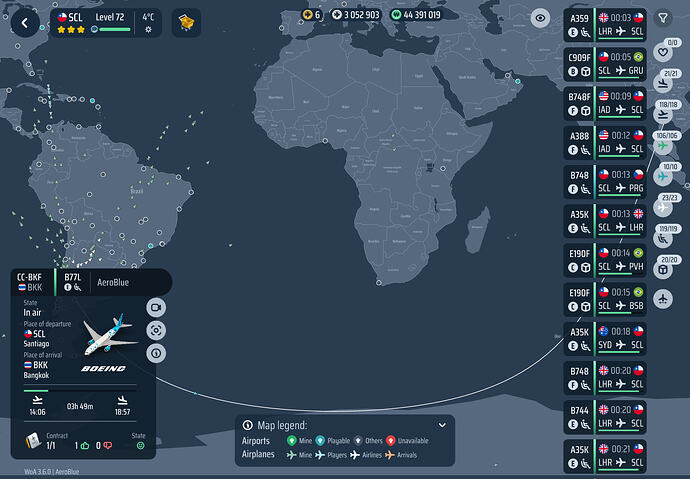
Task: Click the gold coin balance 6
Action: [x=312, y=15]
